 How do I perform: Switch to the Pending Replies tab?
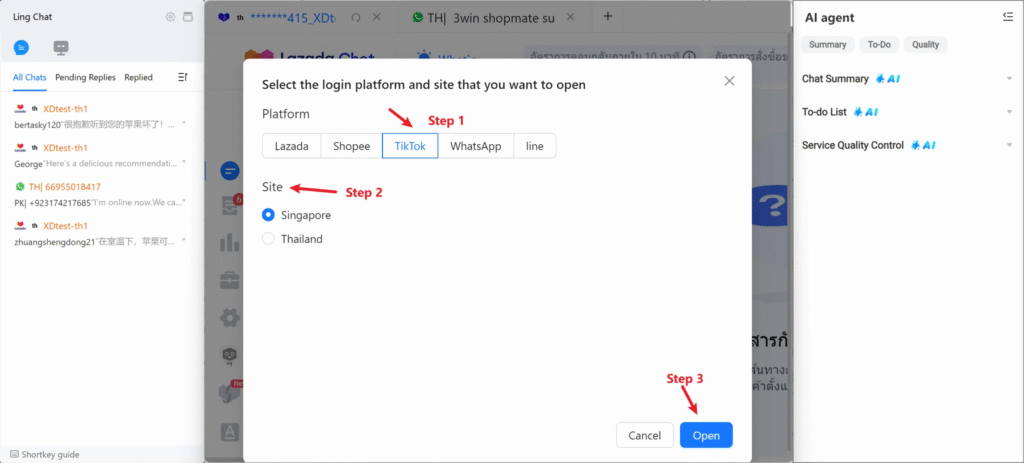coord(85,77)
